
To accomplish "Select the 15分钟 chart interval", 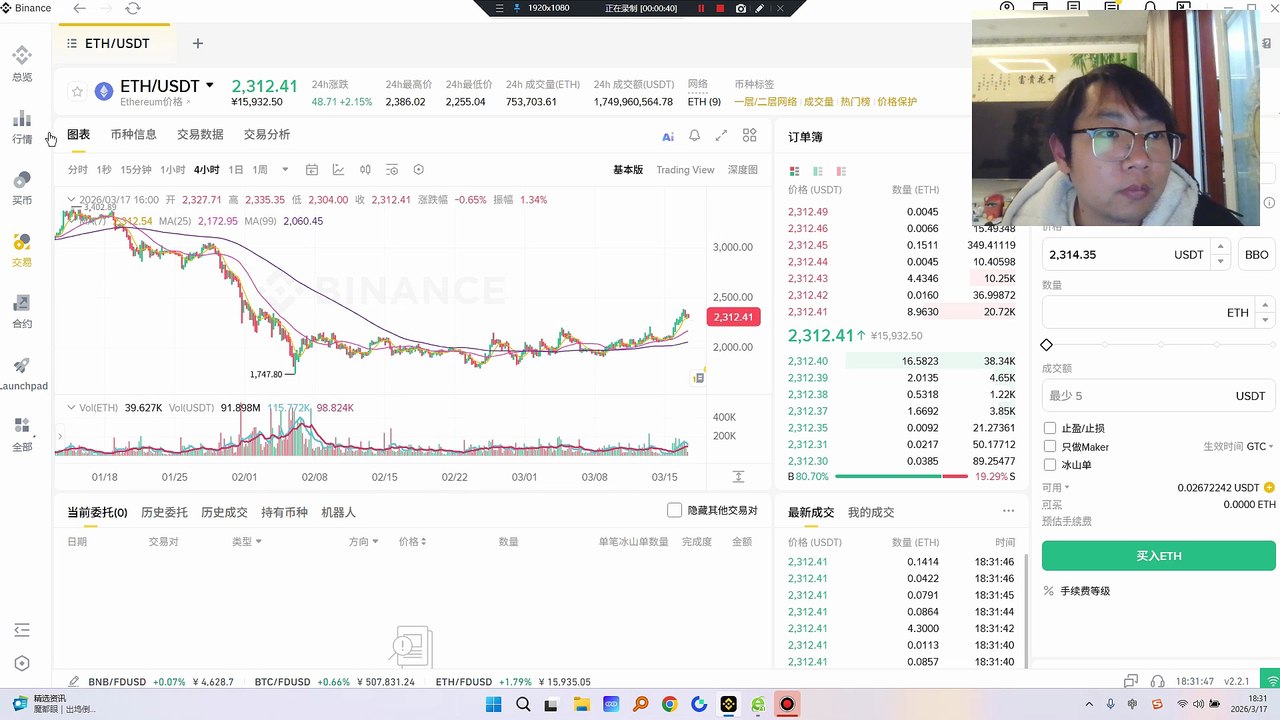I will point(136,170).
